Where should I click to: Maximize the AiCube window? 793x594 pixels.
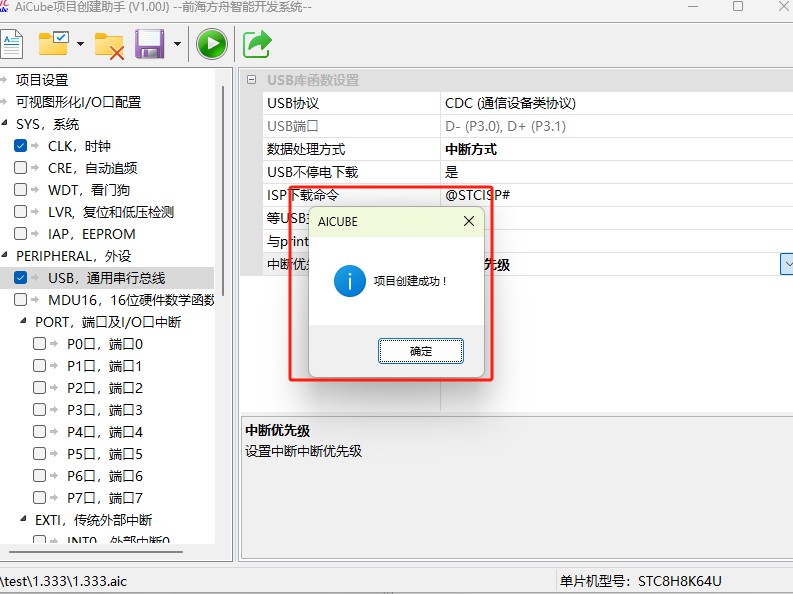point(738,6)
